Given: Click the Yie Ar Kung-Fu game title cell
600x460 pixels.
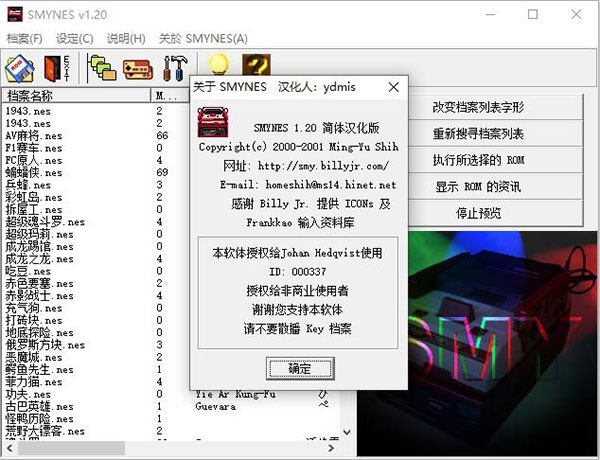Looking at the screenshot, I should (x=235, y=394).
